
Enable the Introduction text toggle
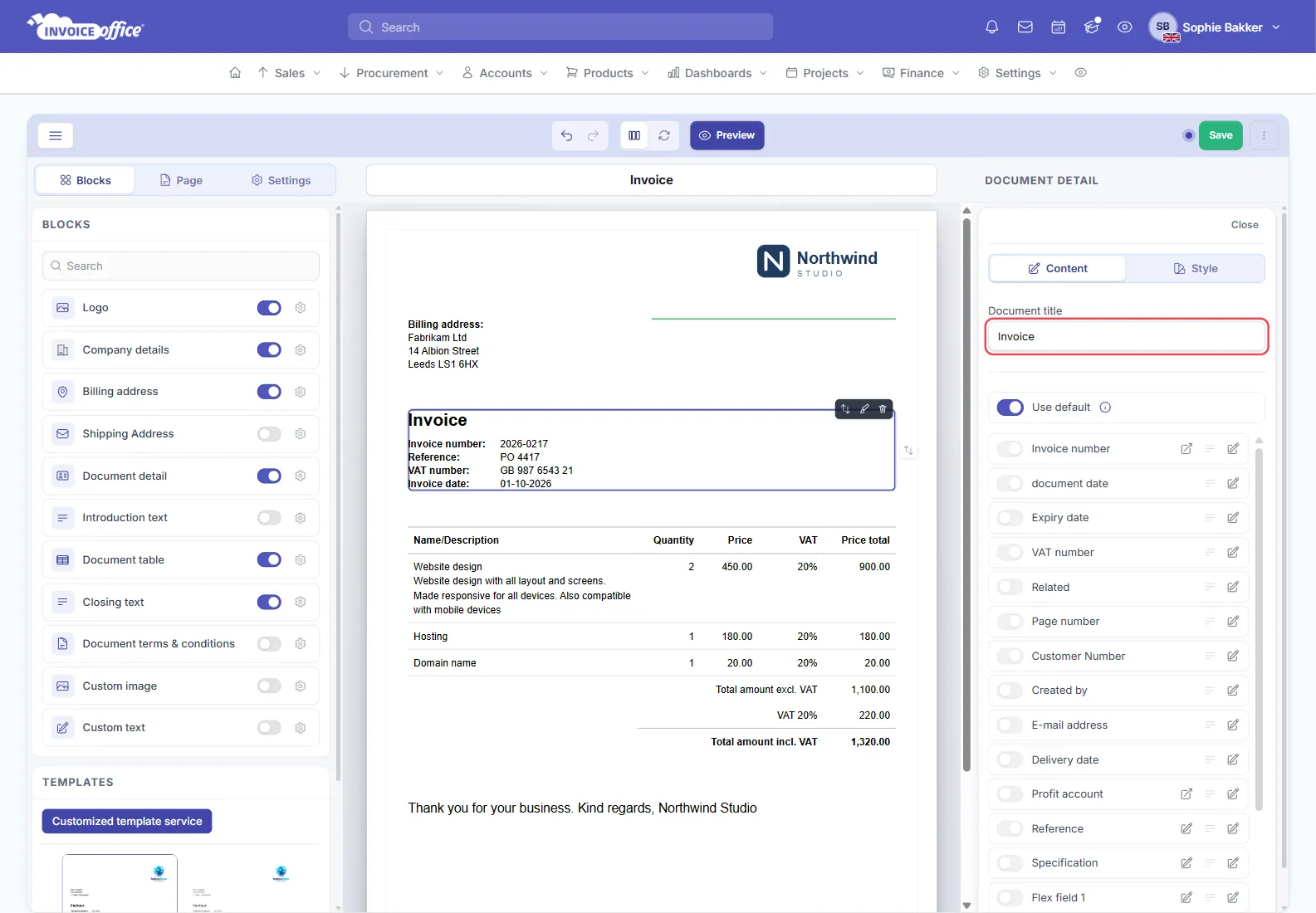tap(269, 518)
